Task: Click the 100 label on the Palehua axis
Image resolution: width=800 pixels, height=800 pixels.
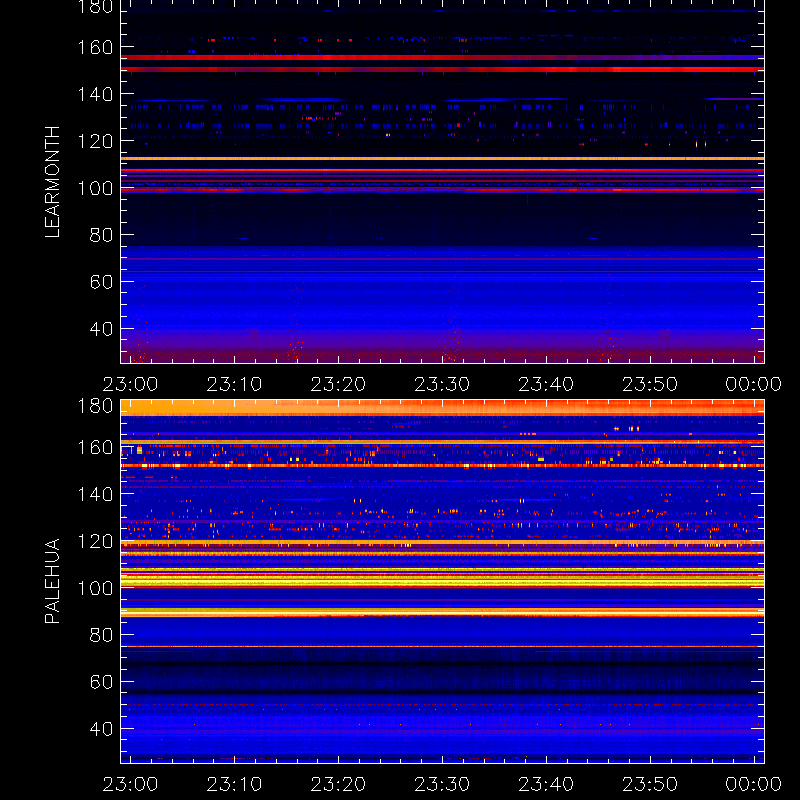Action: 95,588
